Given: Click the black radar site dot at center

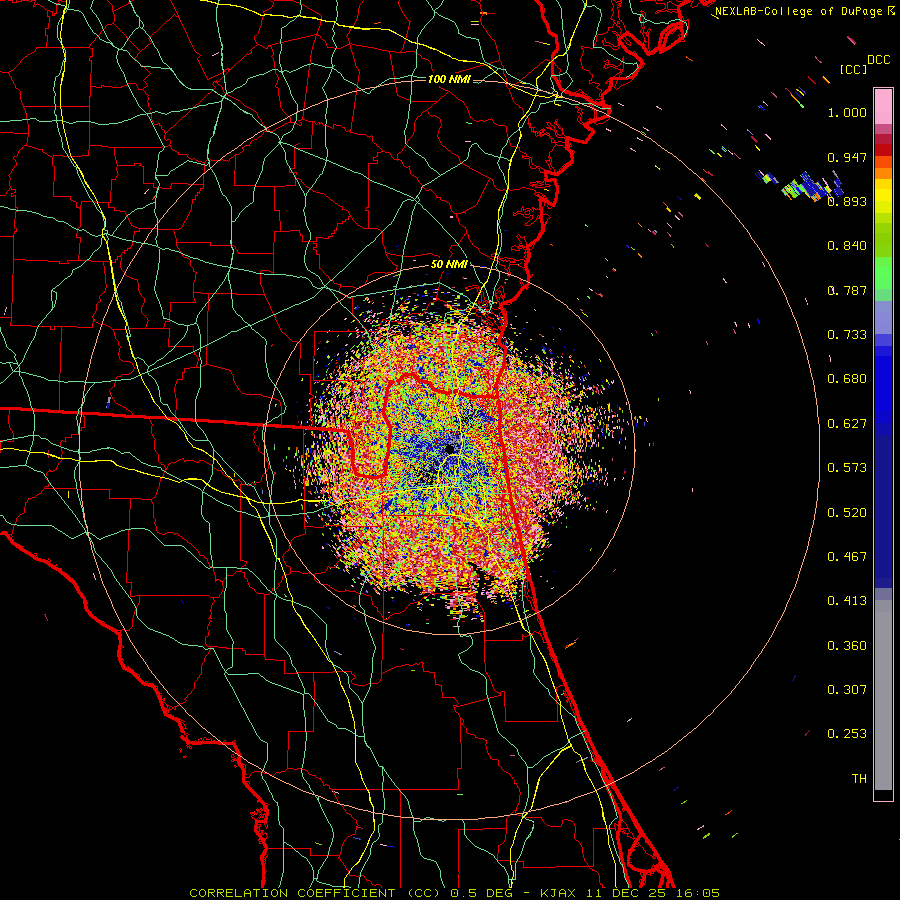Looking at the screenshot, I should click(x=450, y=449).
